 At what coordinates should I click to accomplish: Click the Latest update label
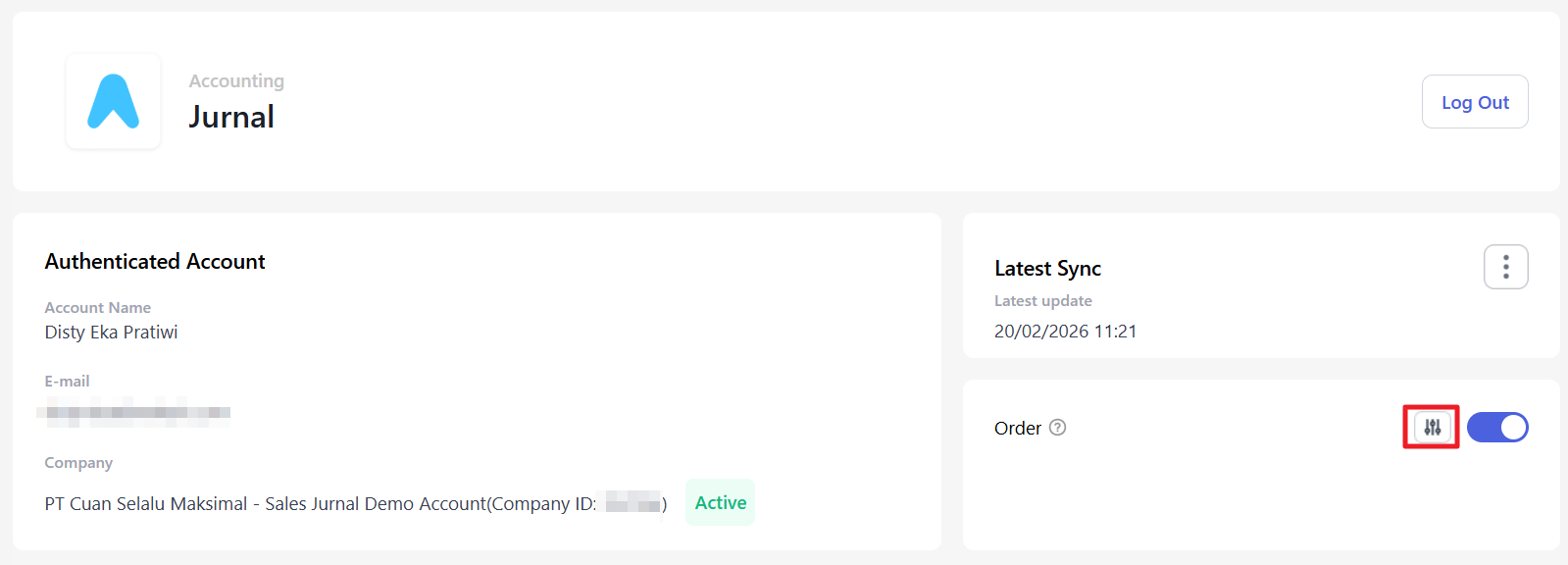tap(1042, 300)
